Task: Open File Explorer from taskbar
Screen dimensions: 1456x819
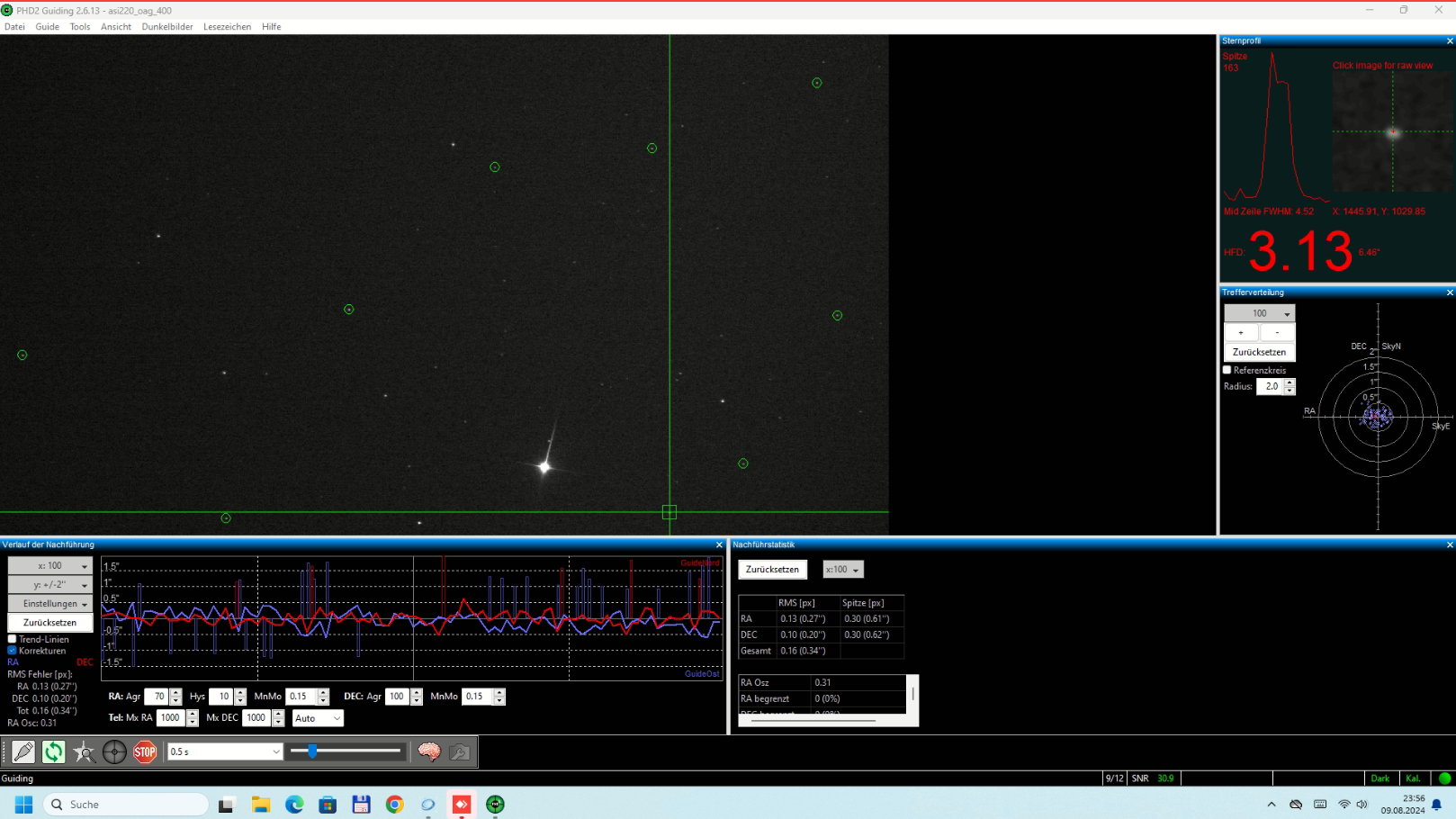Action: (261, 805)
